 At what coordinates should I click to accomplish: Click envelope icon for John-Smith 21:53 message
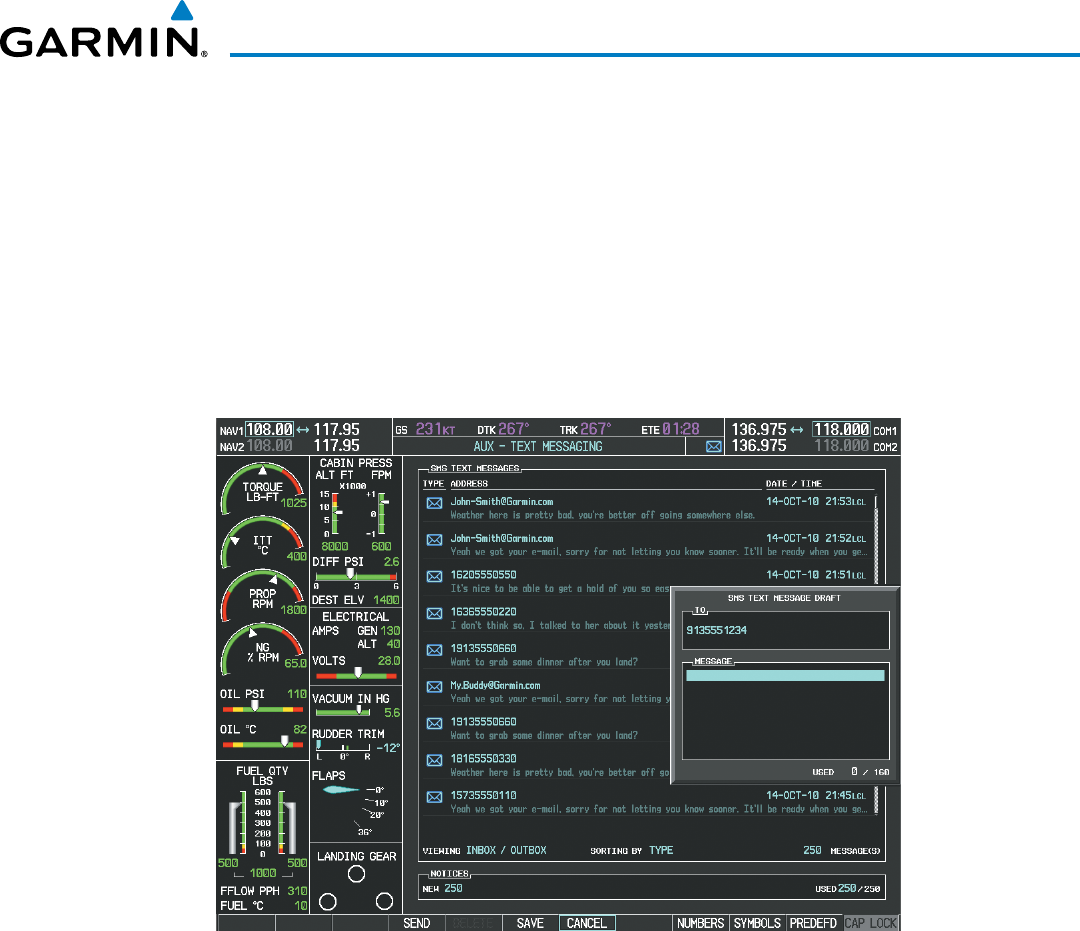click(435, 503)
